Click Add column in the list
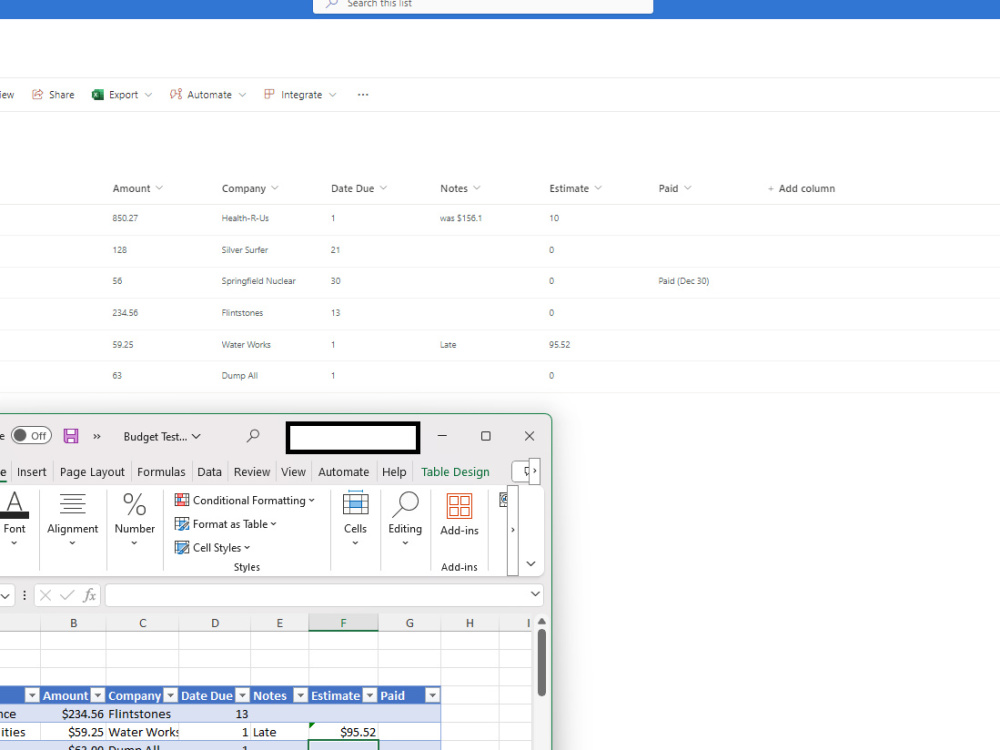Viewport: 1000px width, 750px height. coord(801,188)
